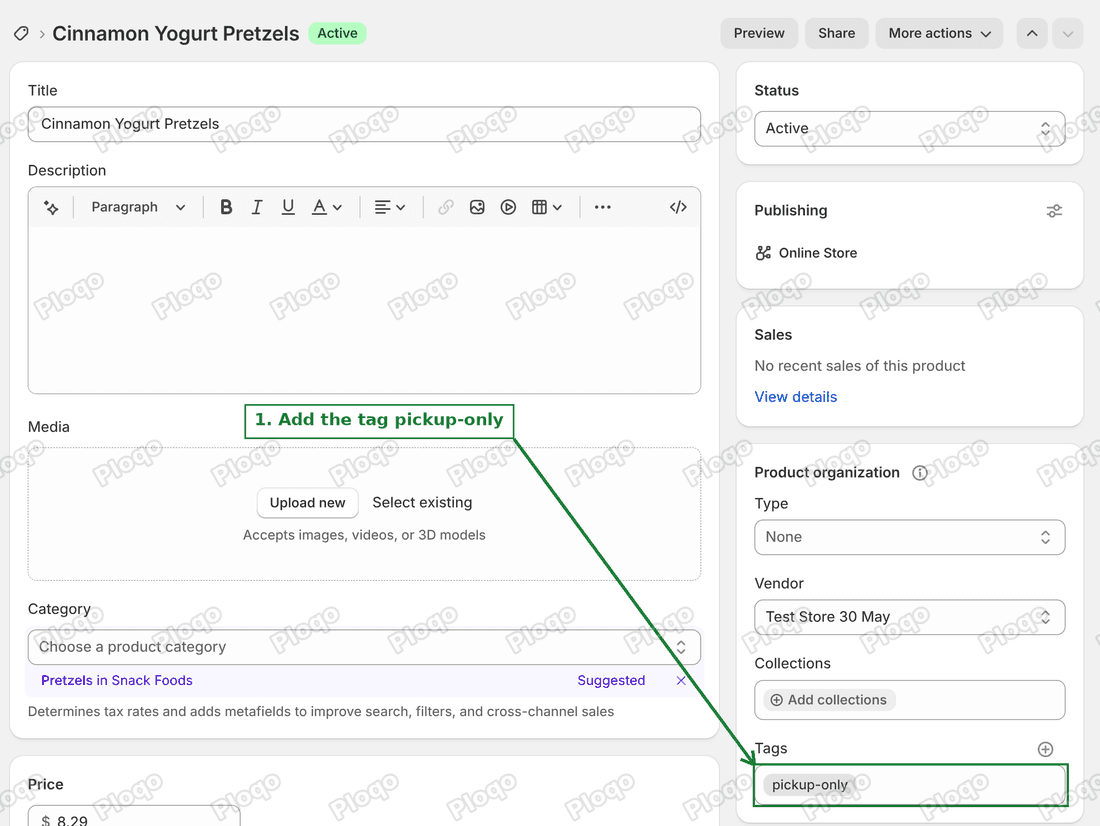
Task: Open the text alignment options
Action: point(390,207)
